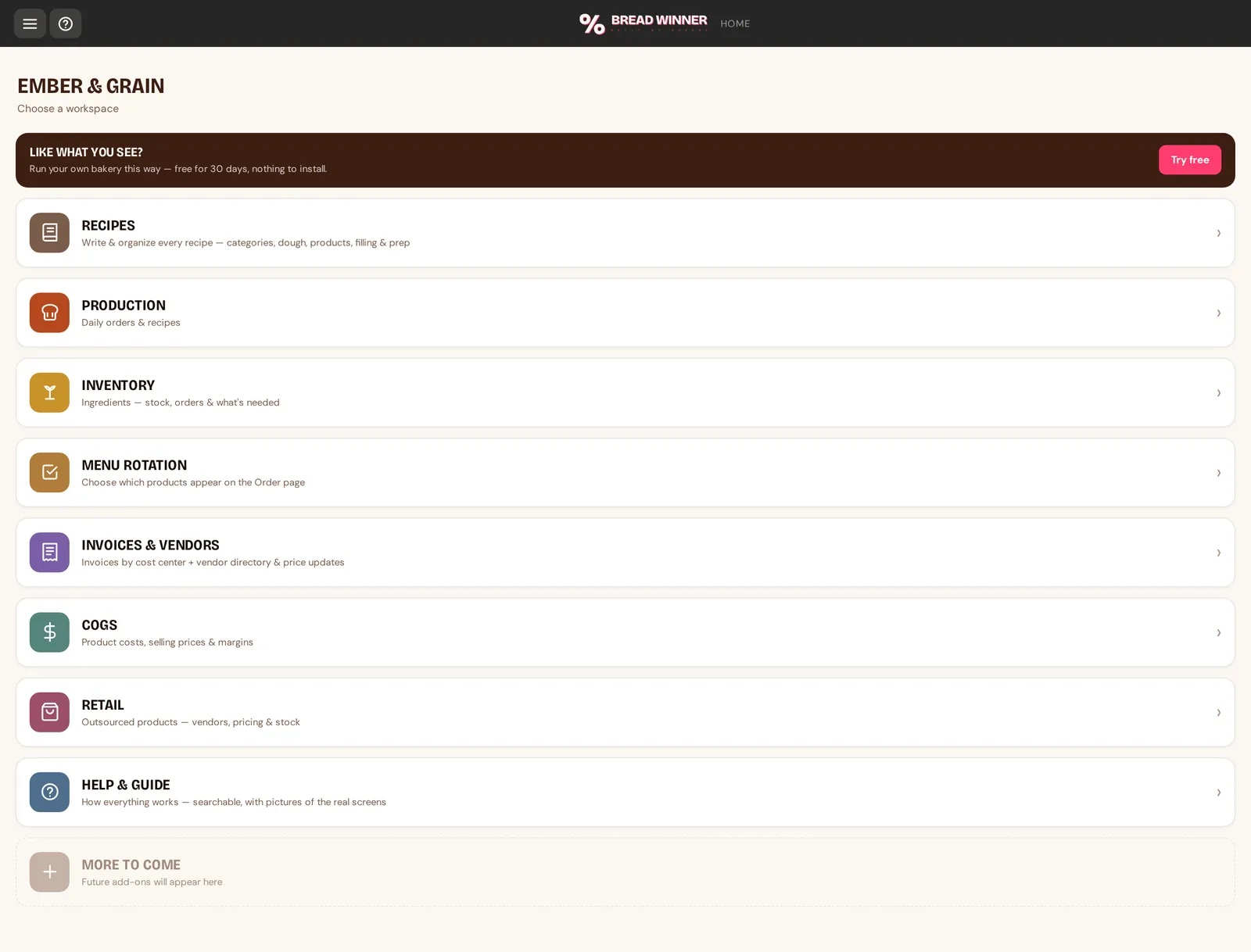Open the MENU ROTATION workspace title
The width and height of the screenshot is (1251, 952).
tap(134, 465)
